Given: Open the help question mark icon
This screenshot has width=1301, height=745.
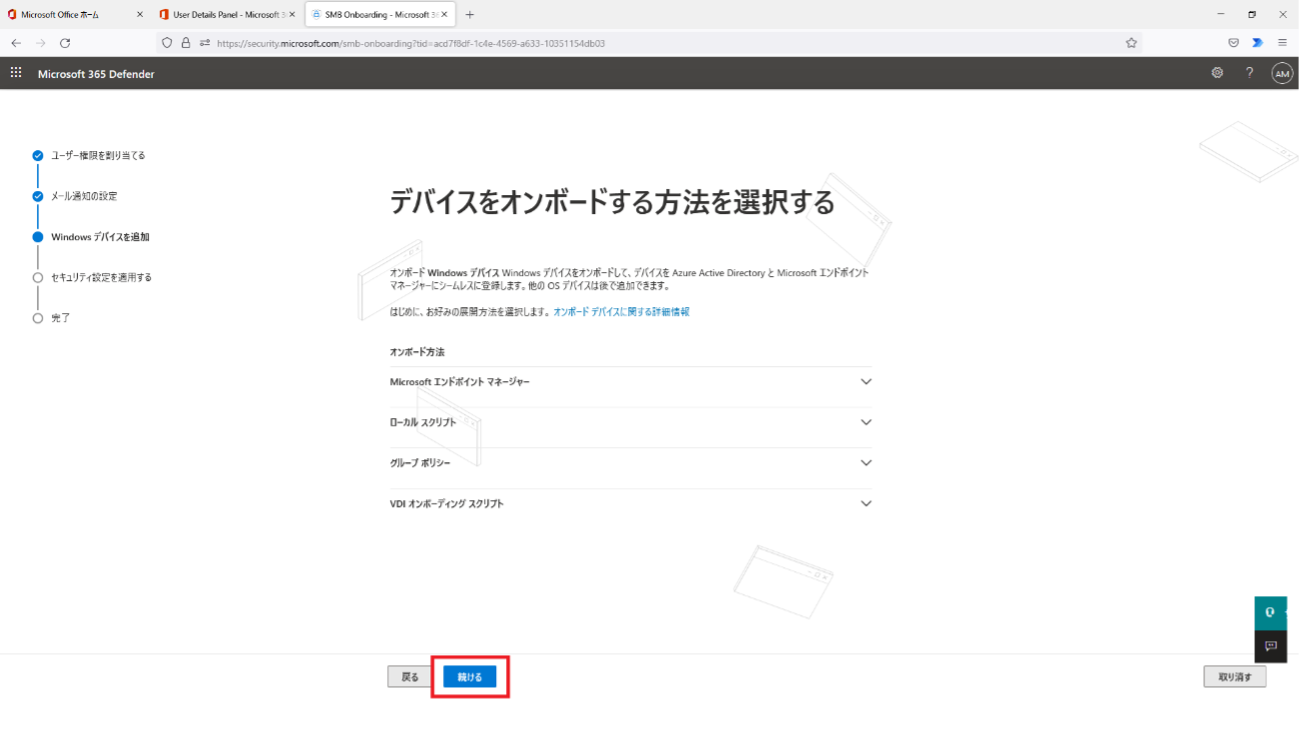Looking at the screenshot, I should [1249, 73].
